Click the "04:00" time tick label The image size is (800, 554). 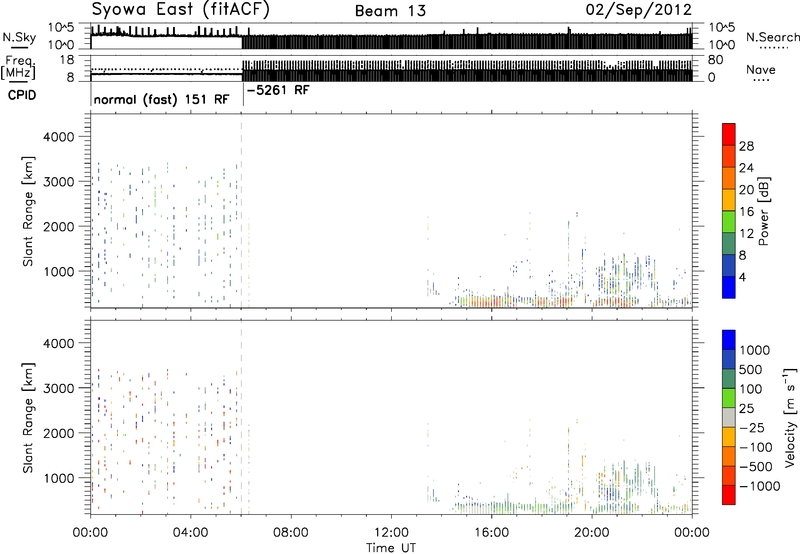tap(191, 533)
